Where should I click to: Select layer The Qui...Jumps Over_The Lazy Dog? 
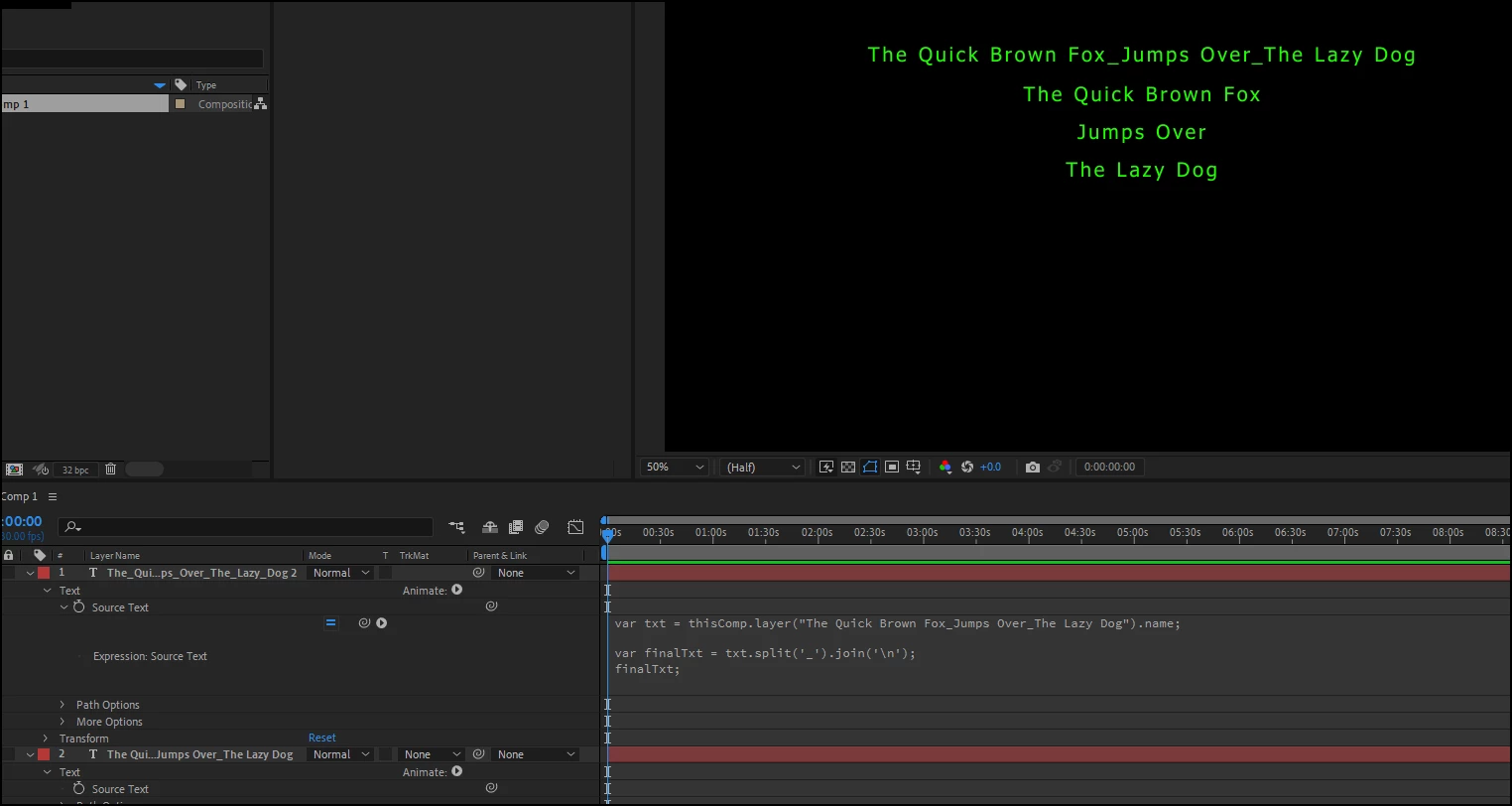[200, 754]
